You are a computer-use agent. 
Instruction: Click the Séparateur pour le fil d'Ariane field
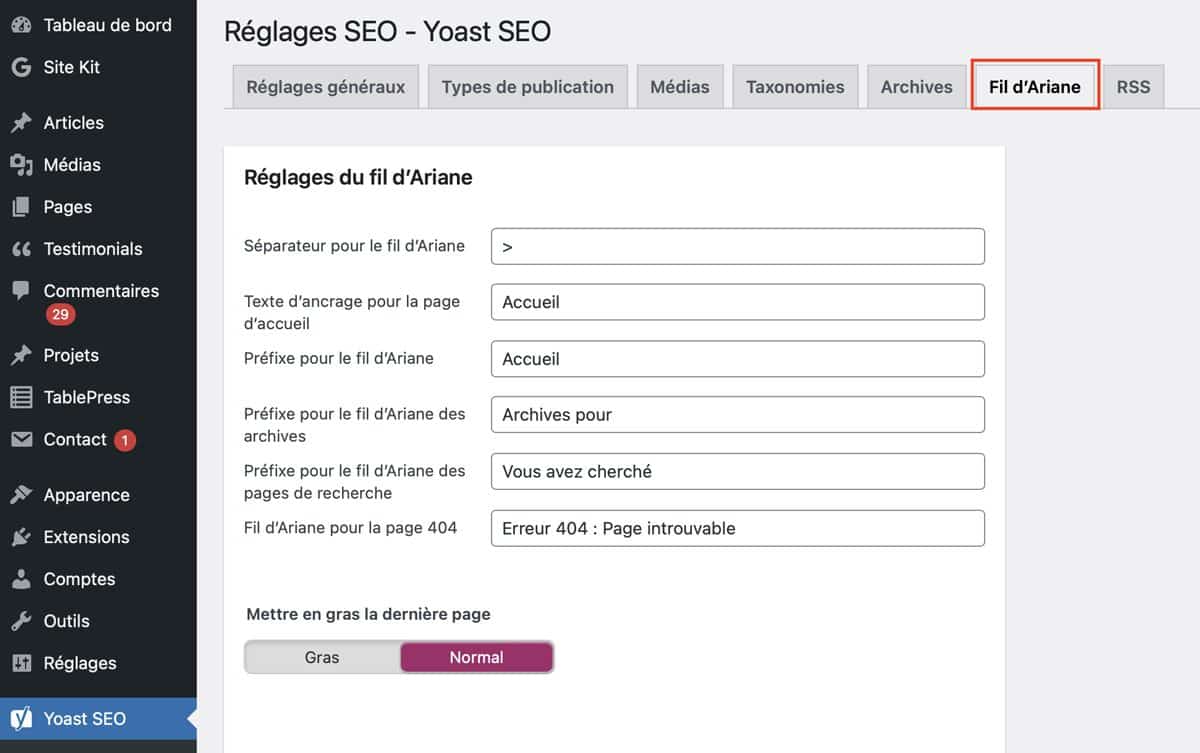coord(737,246)
